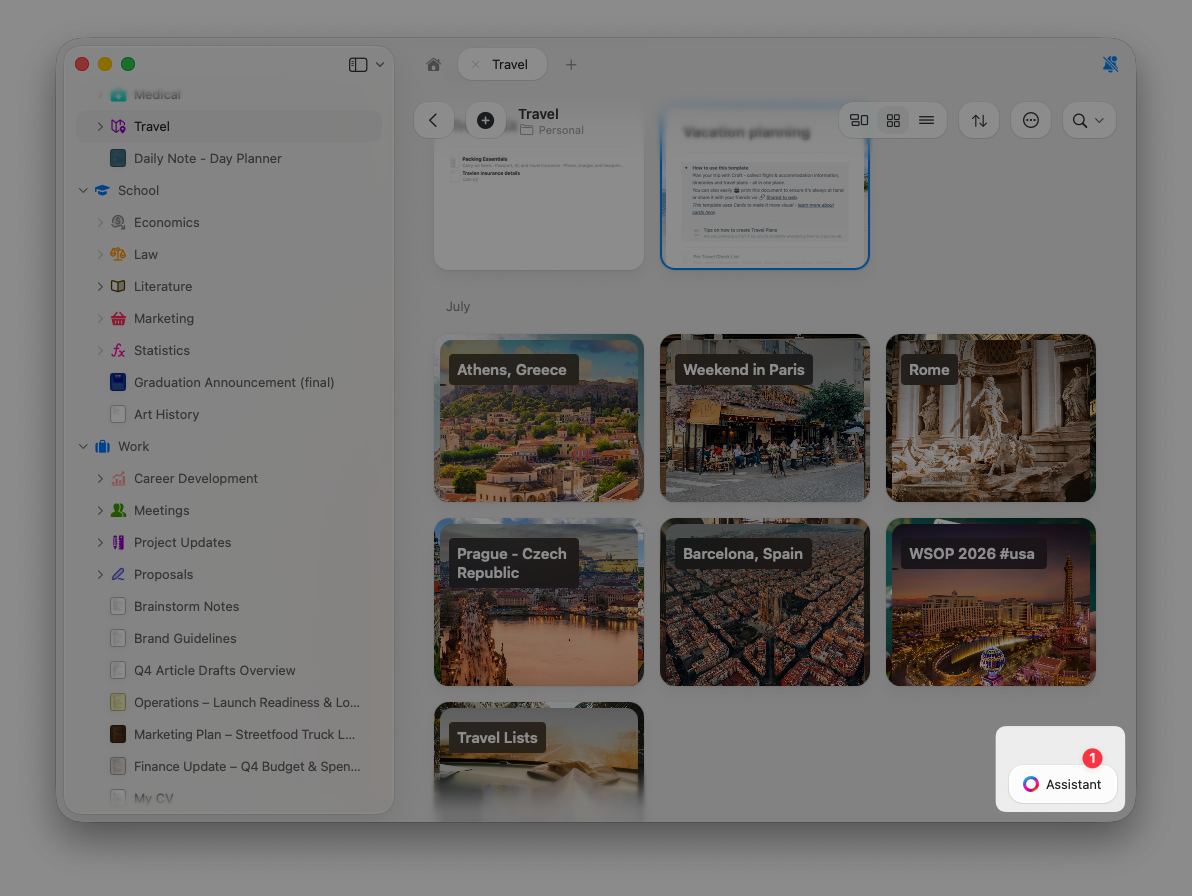Expand Project Updates folder
The width and height of the screenshot is (1192, 896).
tap(100, 542)
